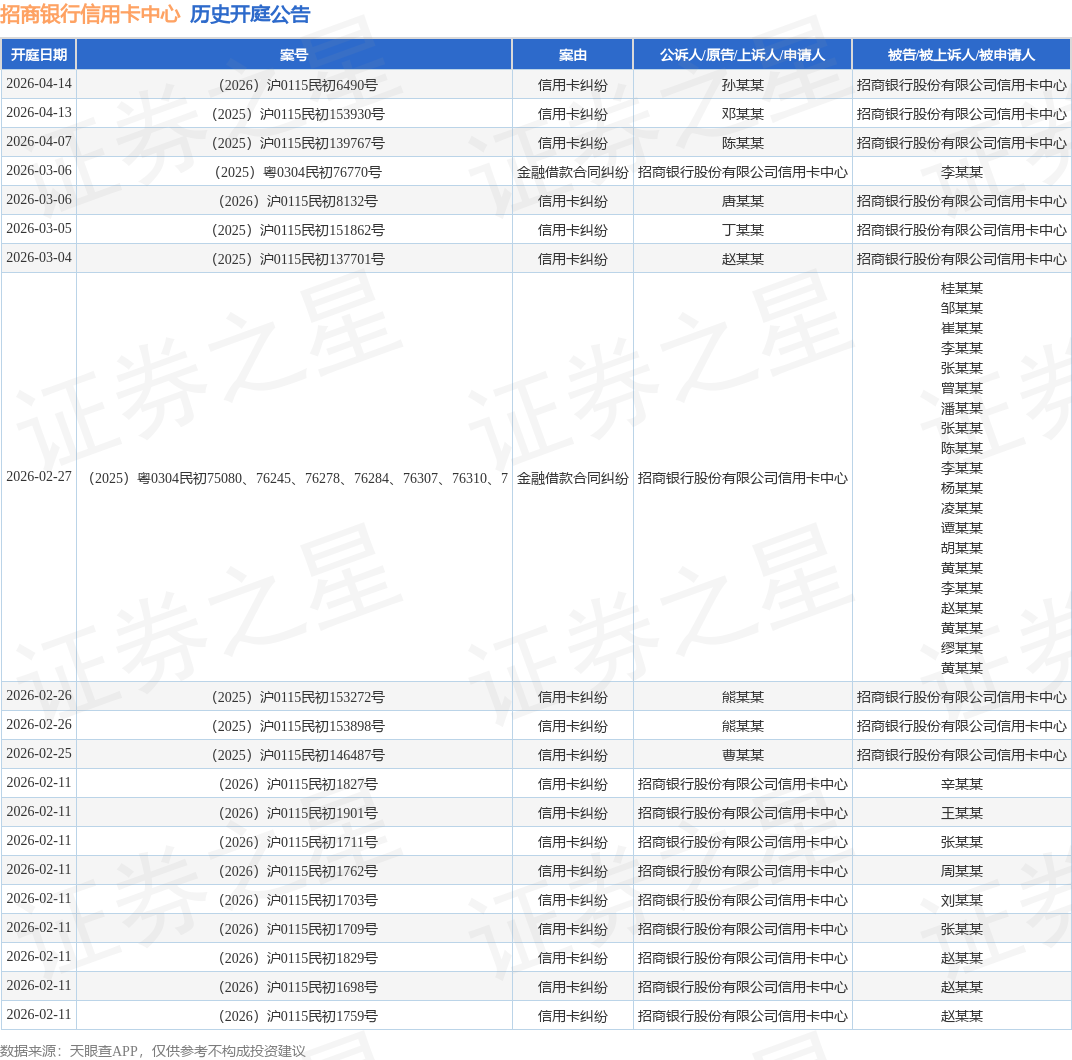Screen dimensions: 1072x1060
Task: Click plaintiff name 曹某某
Action: point(742,755)
